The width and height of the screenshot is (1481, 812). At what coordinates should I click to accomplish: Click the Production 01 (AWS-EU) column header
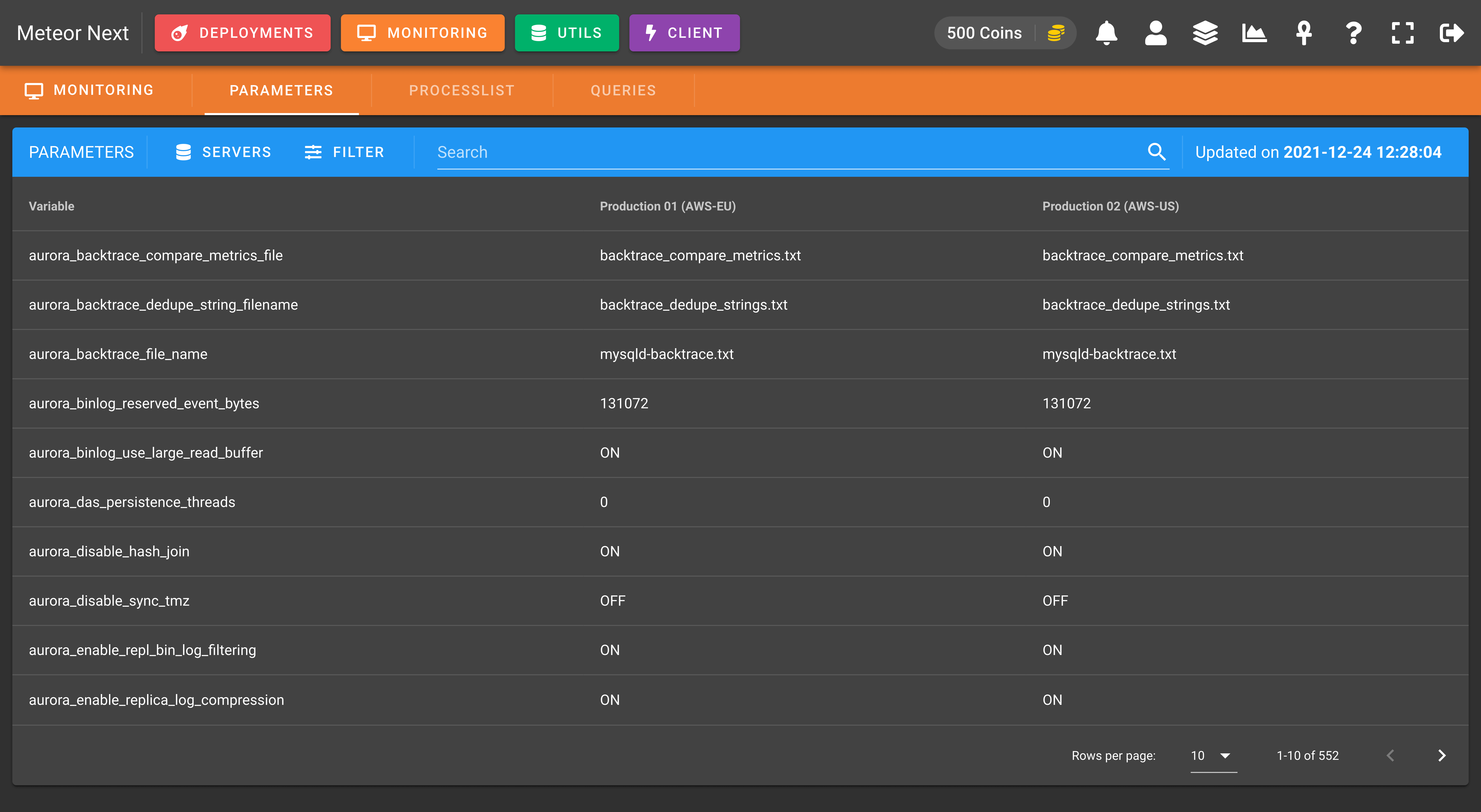(667, 206)
